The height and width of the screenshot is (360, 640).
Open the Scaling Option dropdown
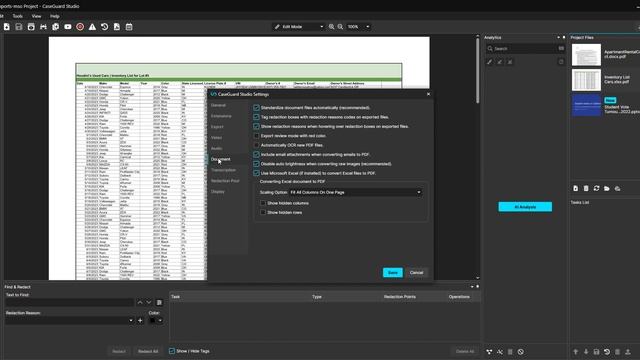click(356, 192)
